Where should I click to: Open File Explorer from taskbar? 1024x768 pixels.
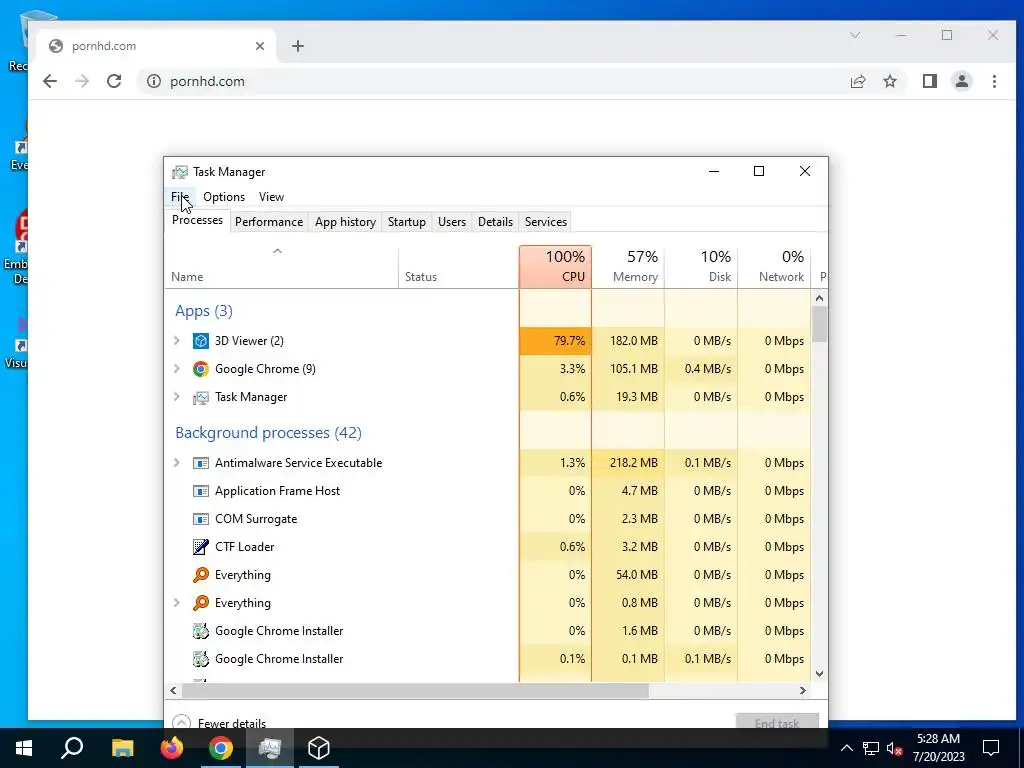point(122,748)
